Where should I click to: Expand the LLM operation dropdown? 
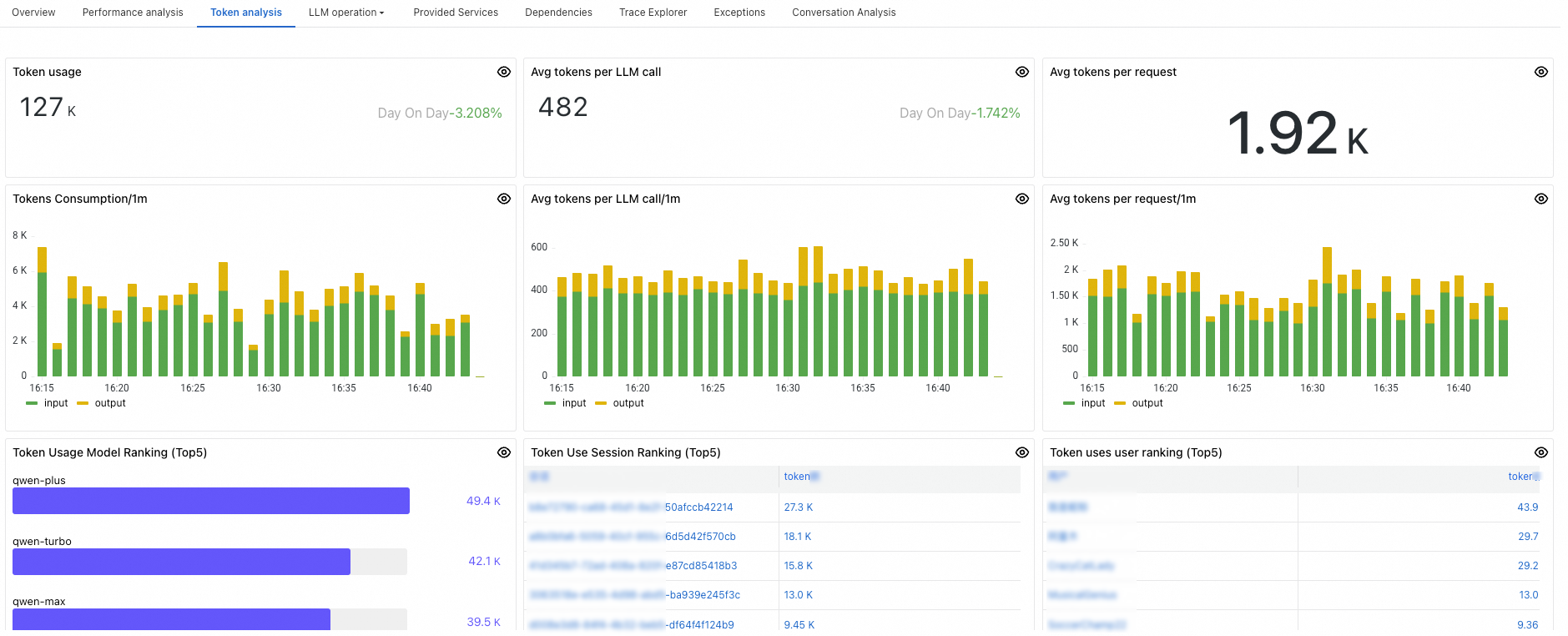coord(346,13)
